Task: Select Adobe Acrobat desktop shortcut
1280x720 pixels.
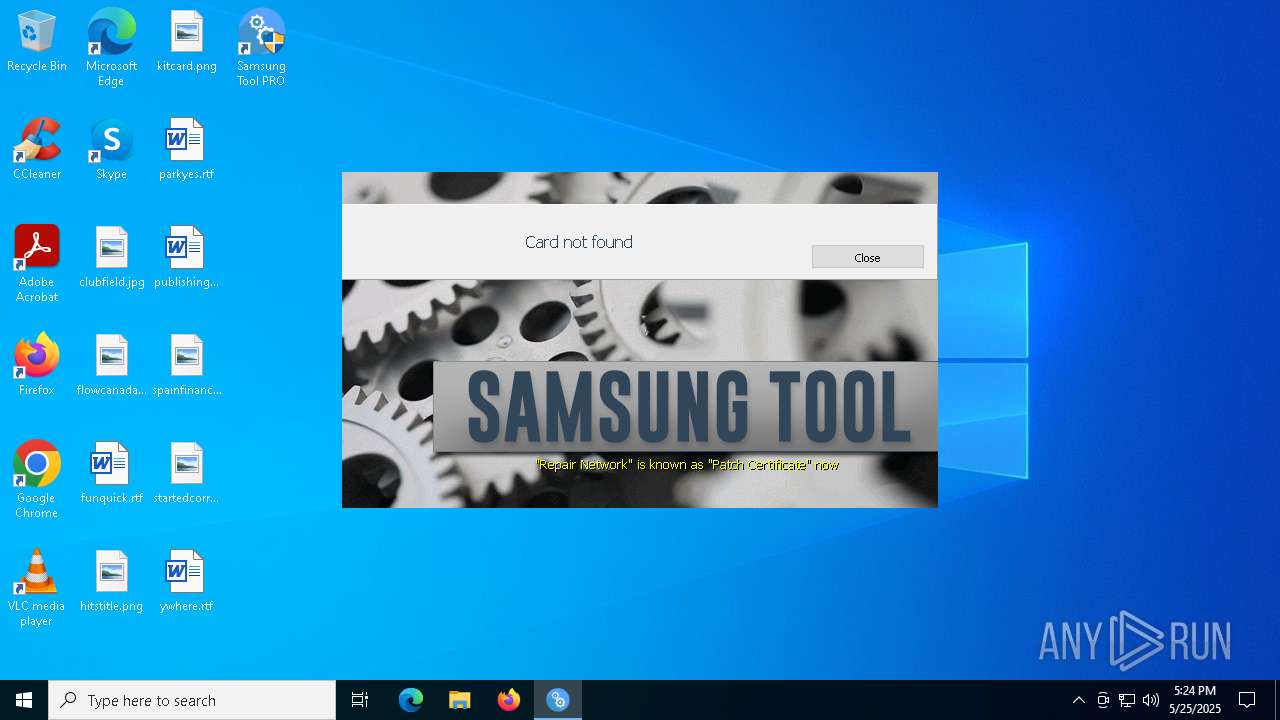Action: pos(37,264)
